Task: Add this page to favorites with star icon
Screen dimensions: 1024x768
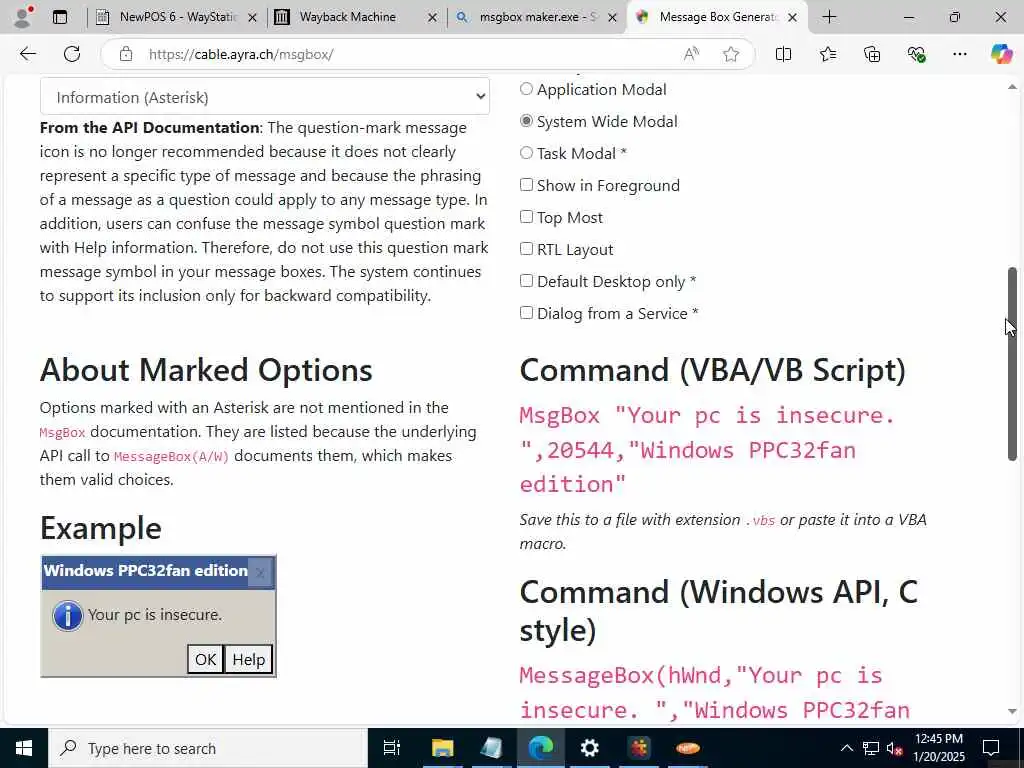Action: [731, 54]
